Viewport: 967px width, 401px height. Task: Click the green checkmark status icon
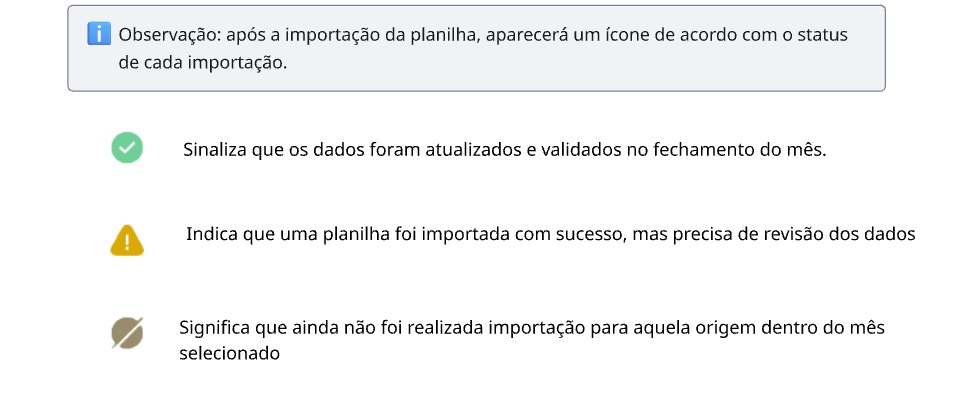pos(127,148)
